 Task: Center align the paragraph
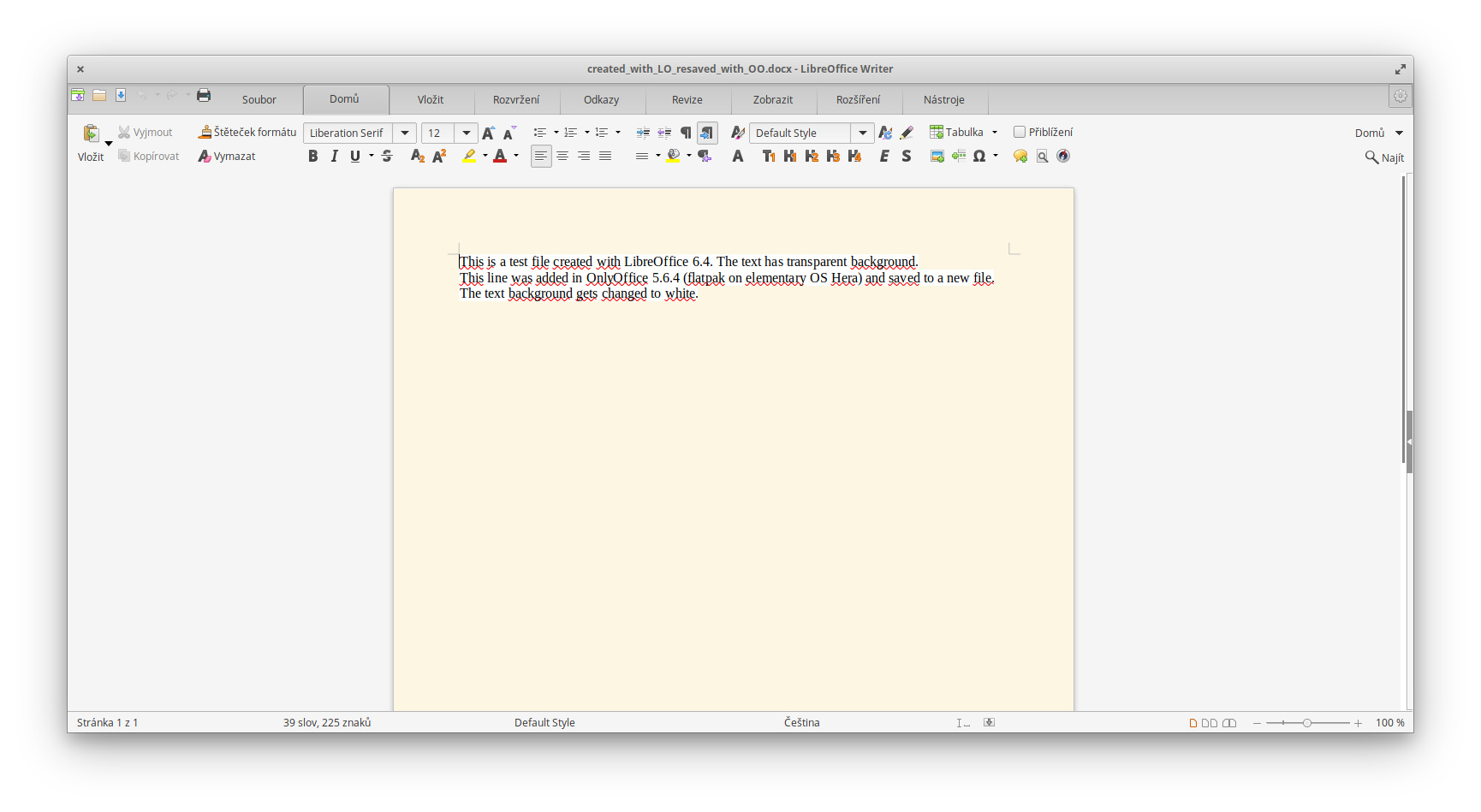click(x=562, y=156)
